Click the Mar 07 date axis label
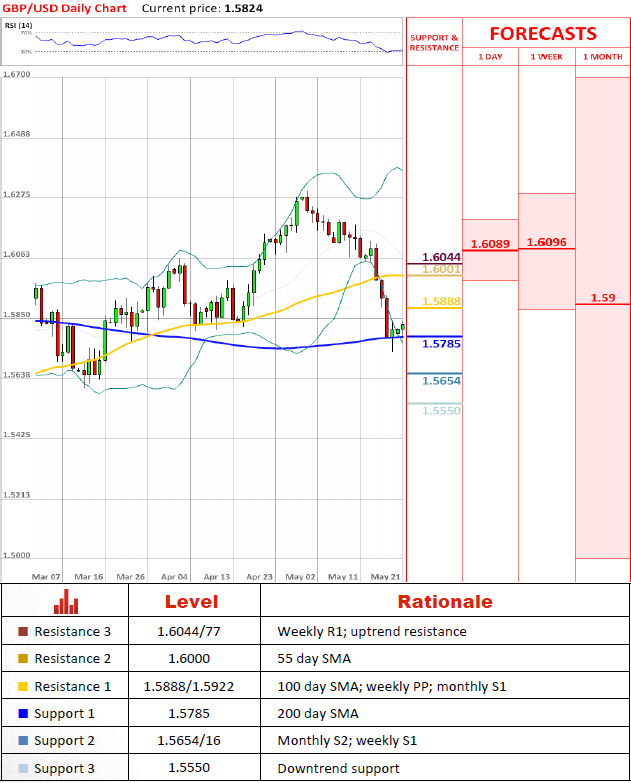The height and width of the screenshot is (783, 631). point(46,577)
